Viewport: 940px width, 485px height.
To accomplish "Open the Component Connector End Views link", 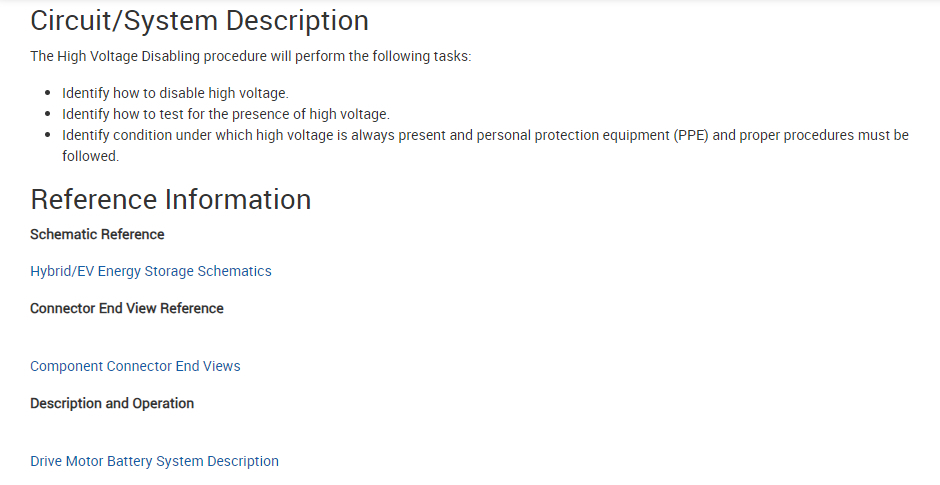I will (x=135, y=366).
